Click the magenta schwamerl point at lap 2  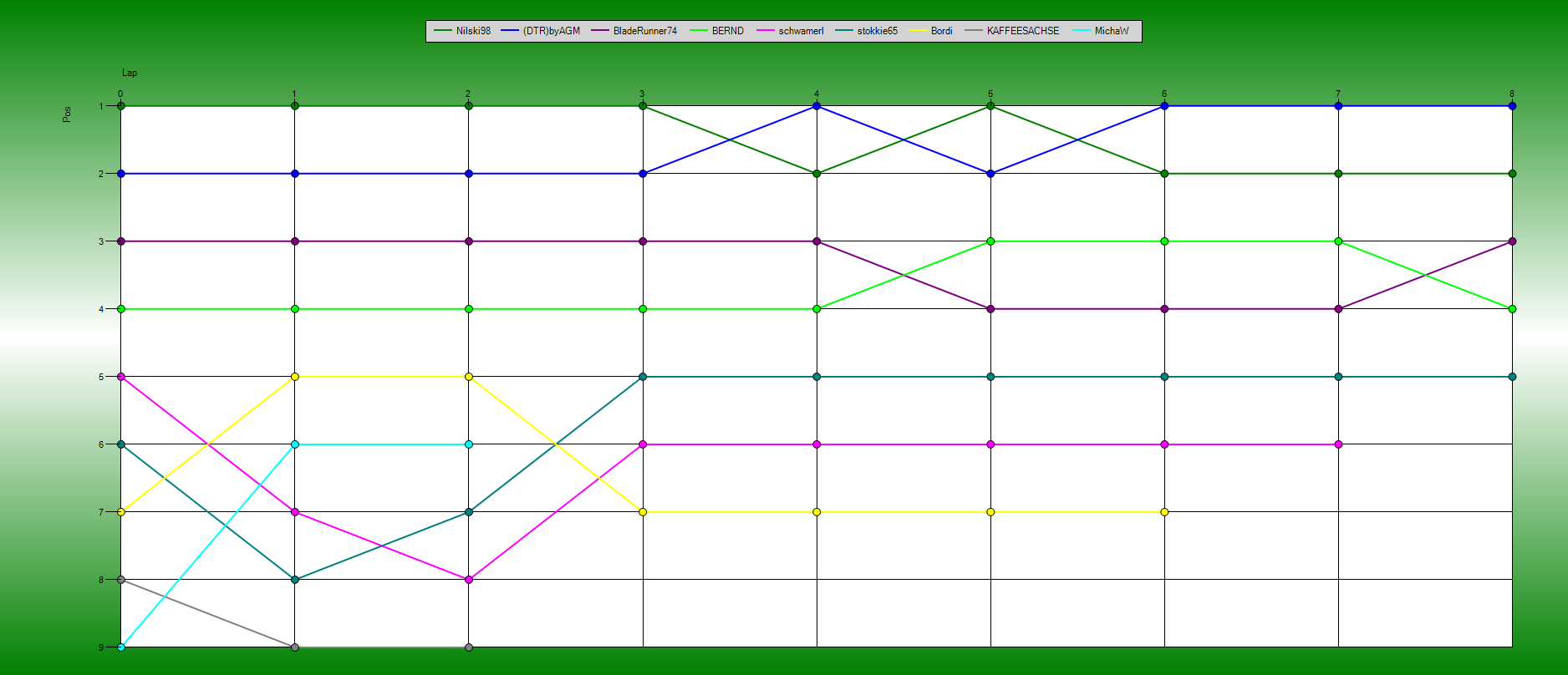click(469, 580)
